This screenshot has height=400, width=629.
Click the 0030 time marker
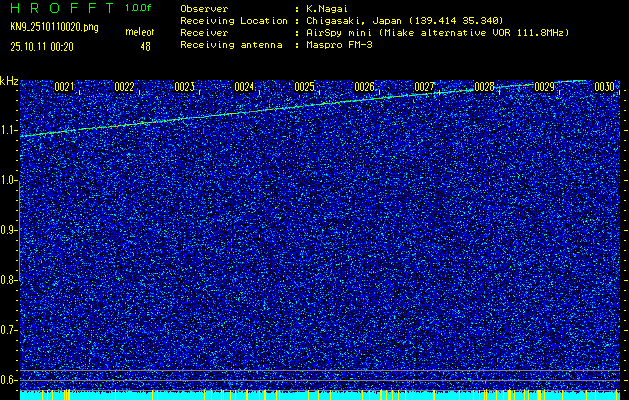coord(604,87)
